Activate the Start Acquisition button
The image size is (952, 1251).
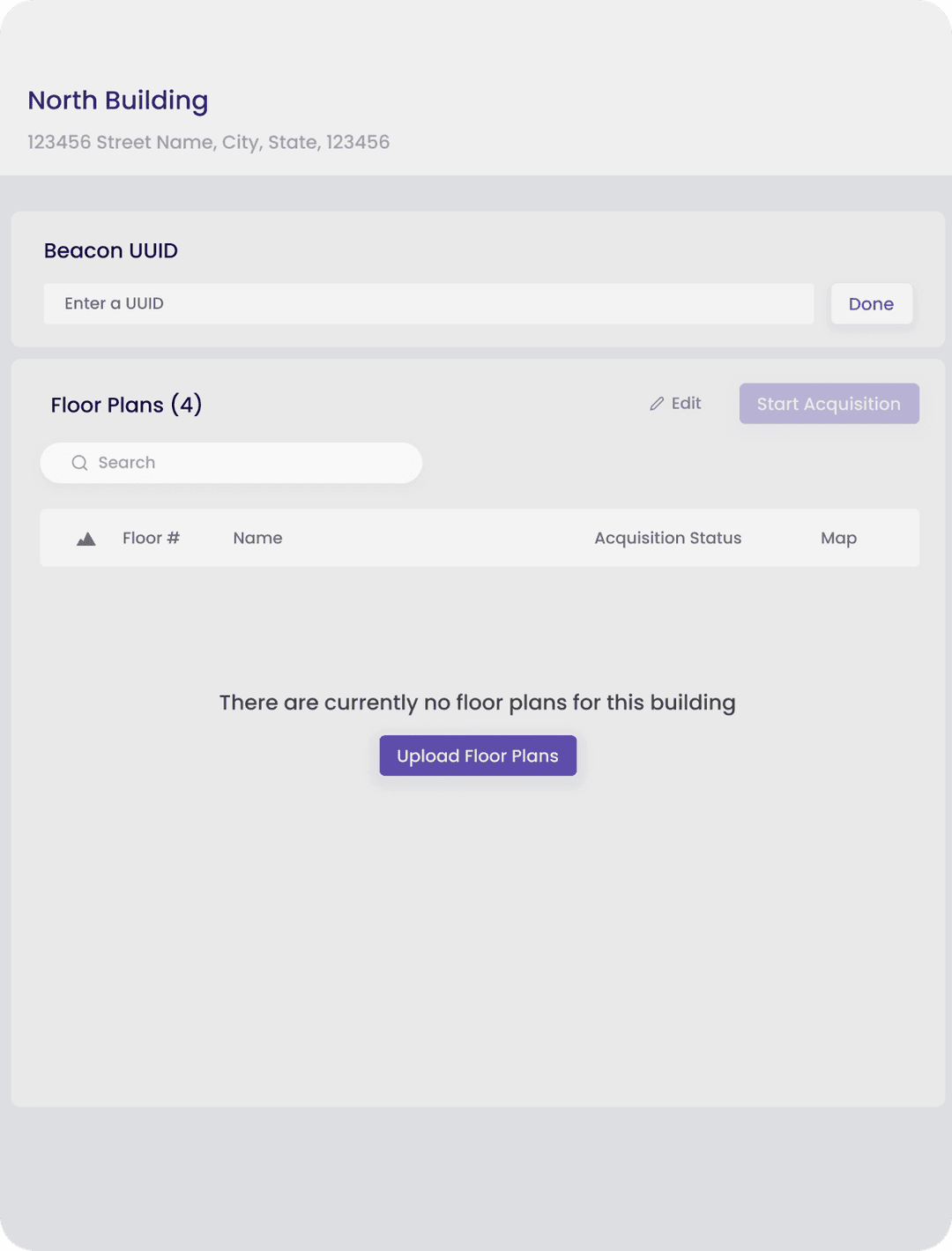click(828, 403)
